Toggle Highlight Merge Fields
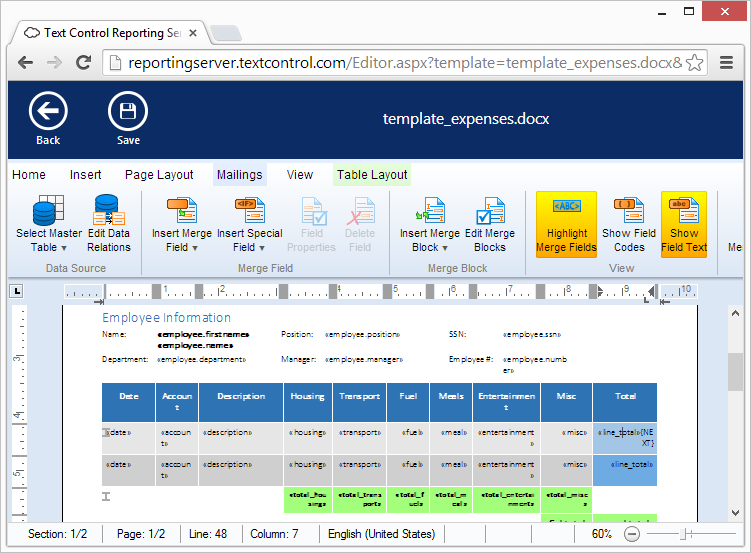Image resolution: width=751 pixels, height=553 pixels. pos(566,225)
